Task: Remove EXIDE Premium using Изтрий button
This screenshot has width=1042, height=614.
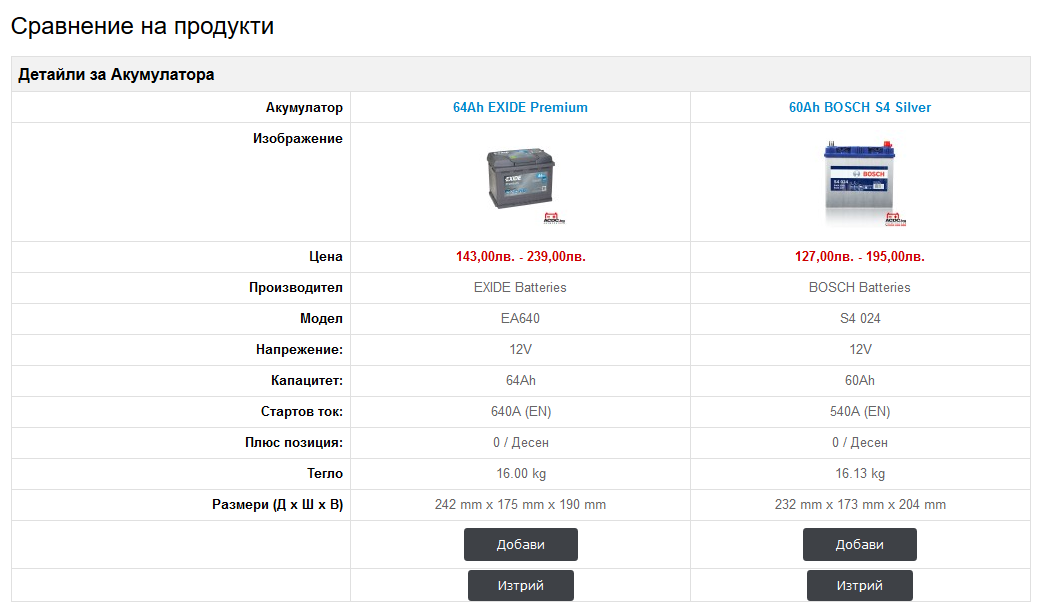Action: (x=521, y=585)
